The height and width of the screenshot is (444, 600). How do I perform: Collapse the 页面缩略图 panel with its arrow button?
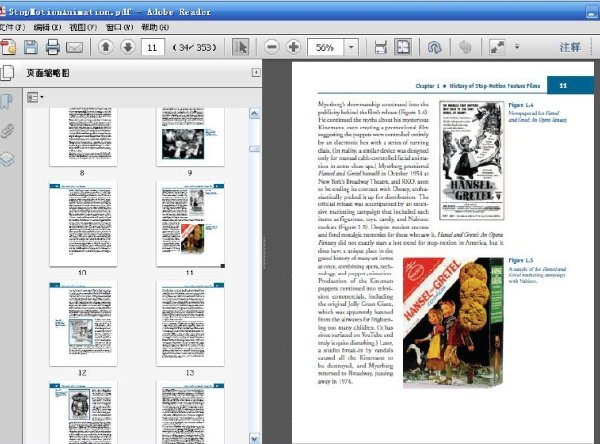point(256,72)
